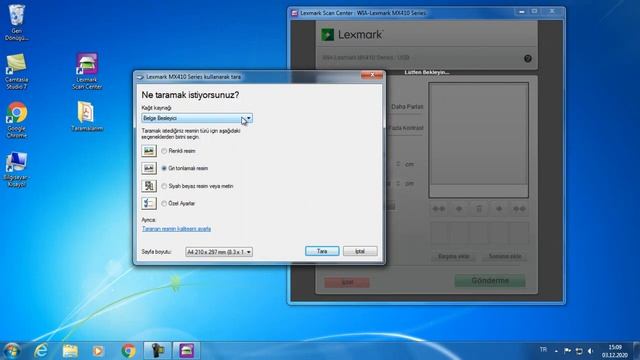Open the scanned picture quality settings link

(176, 229)
